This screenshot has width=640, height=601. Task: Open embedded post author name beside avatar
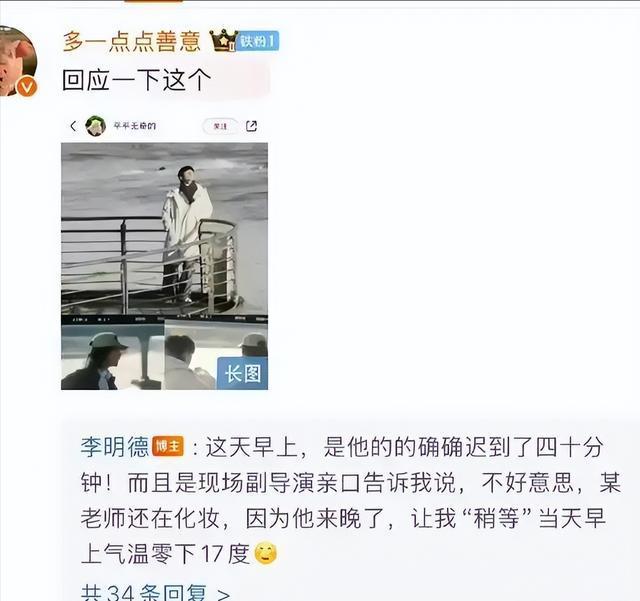pyautogui.click(x=134, y=126)
